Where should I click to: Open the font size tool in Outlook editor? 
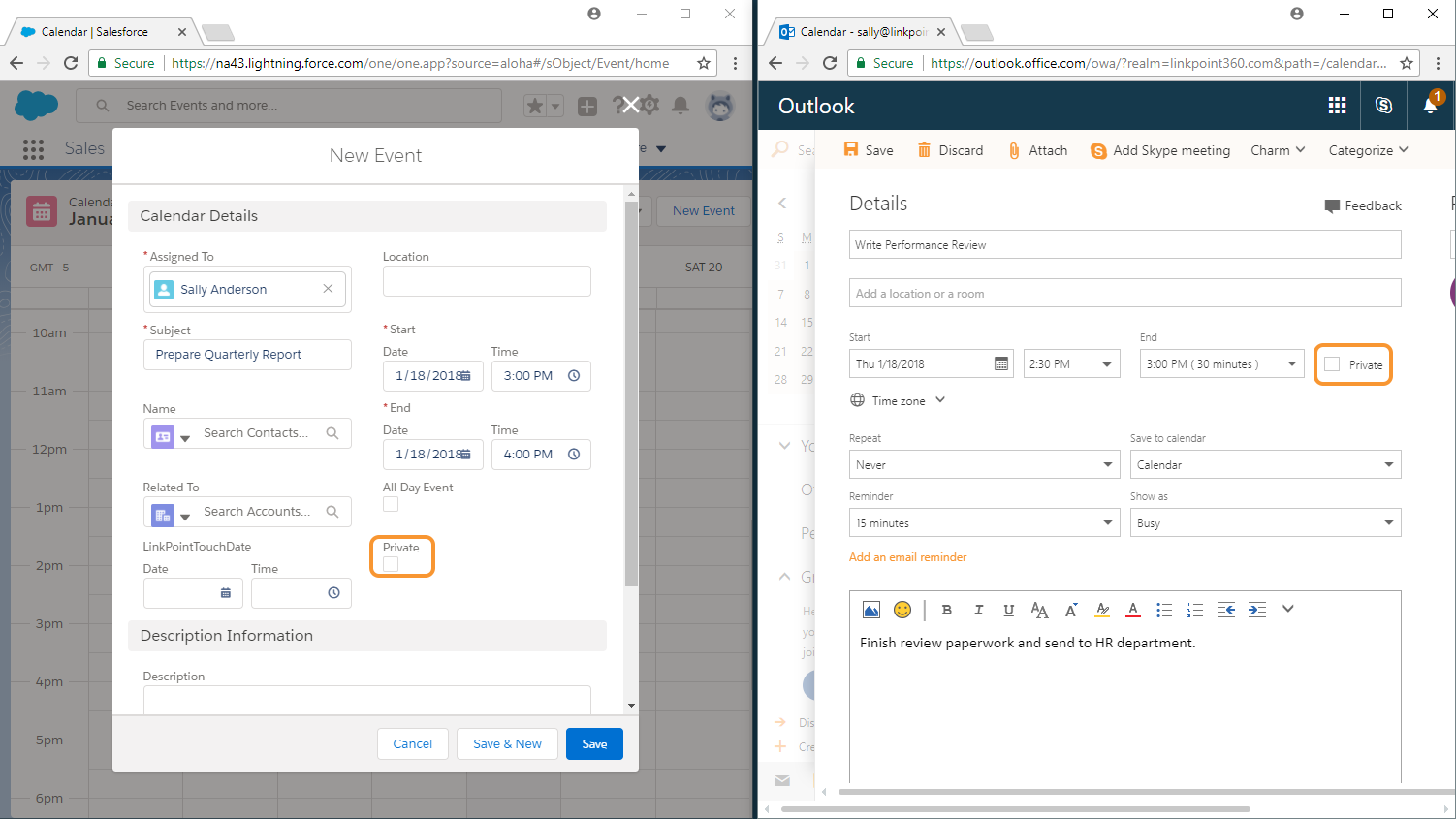pos(1039,610)
